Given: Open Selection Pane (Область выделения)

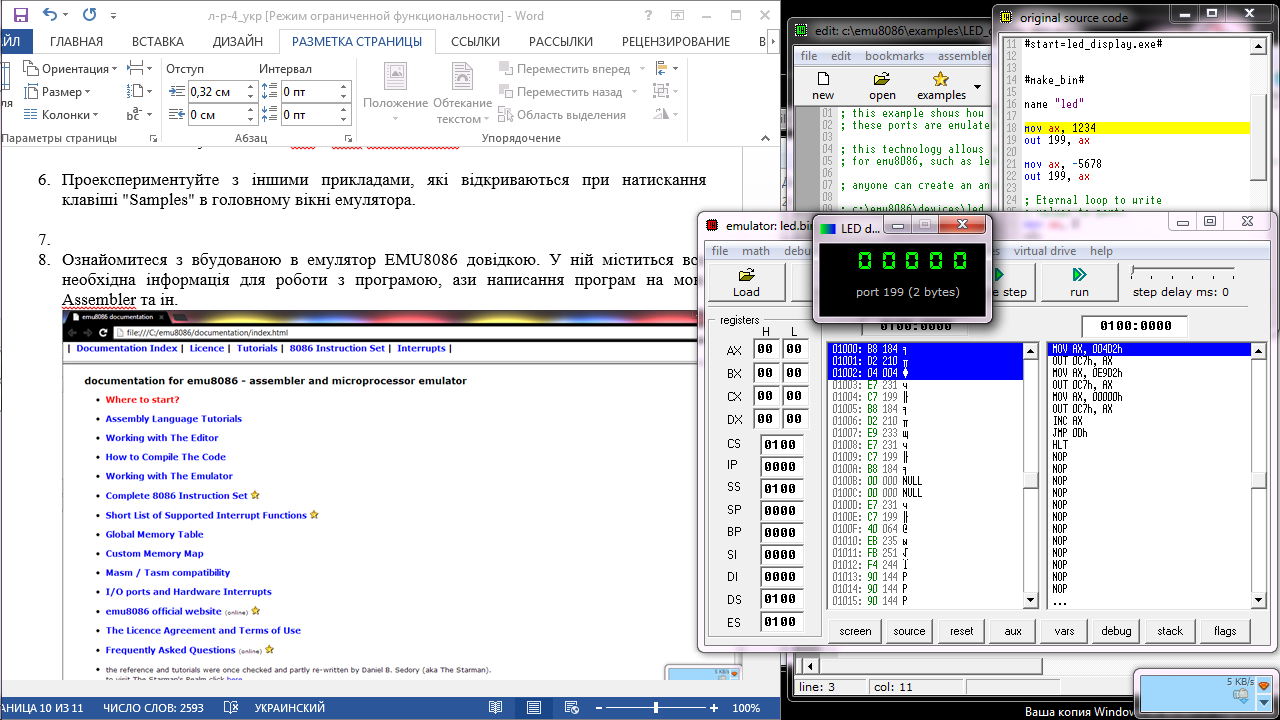Looking at the screenshot, I should click(562, 114).
